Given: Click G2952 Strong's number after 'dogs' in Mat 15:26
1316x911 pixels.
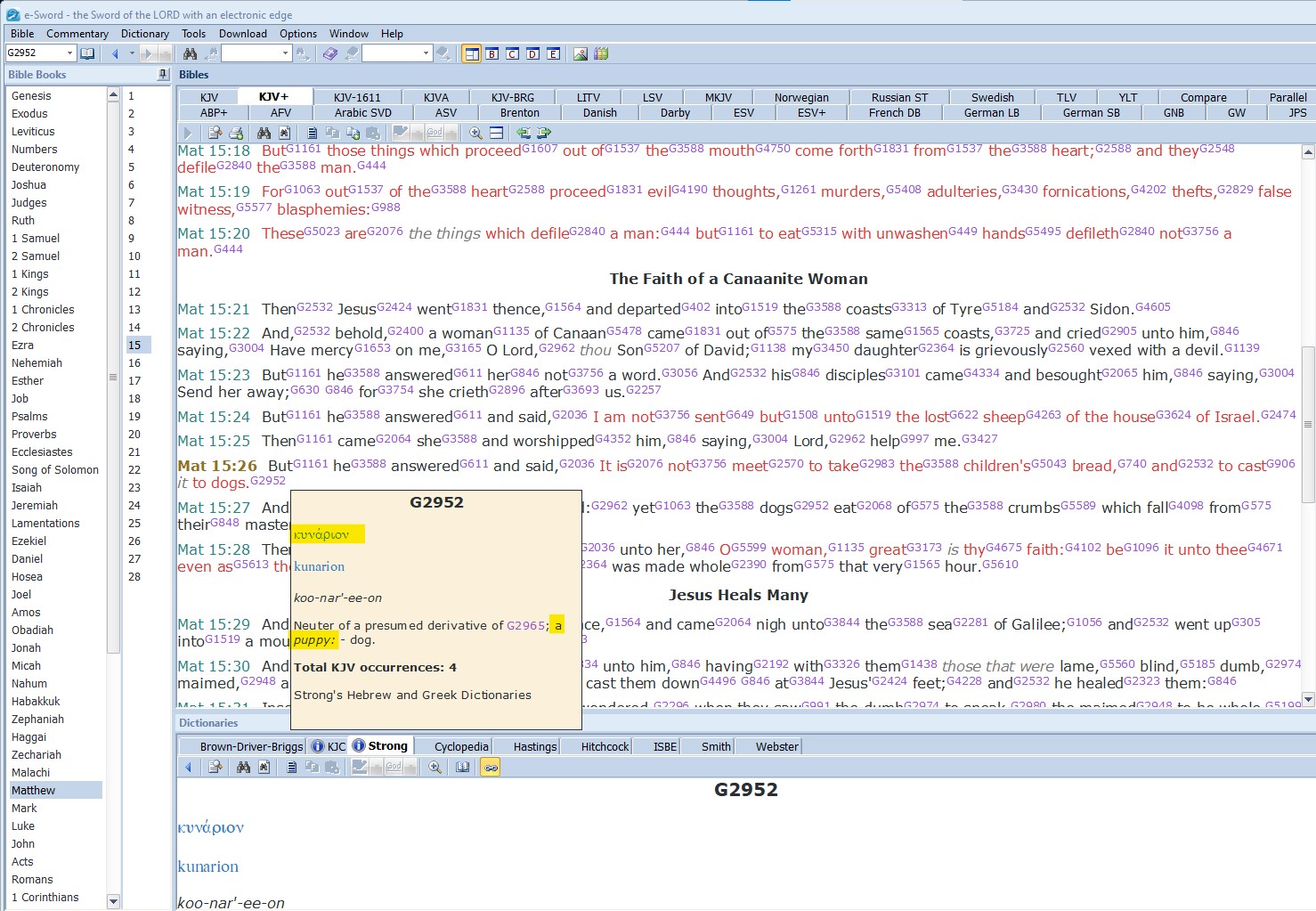Looking at the screenshot, I should [x=268, y=481].
